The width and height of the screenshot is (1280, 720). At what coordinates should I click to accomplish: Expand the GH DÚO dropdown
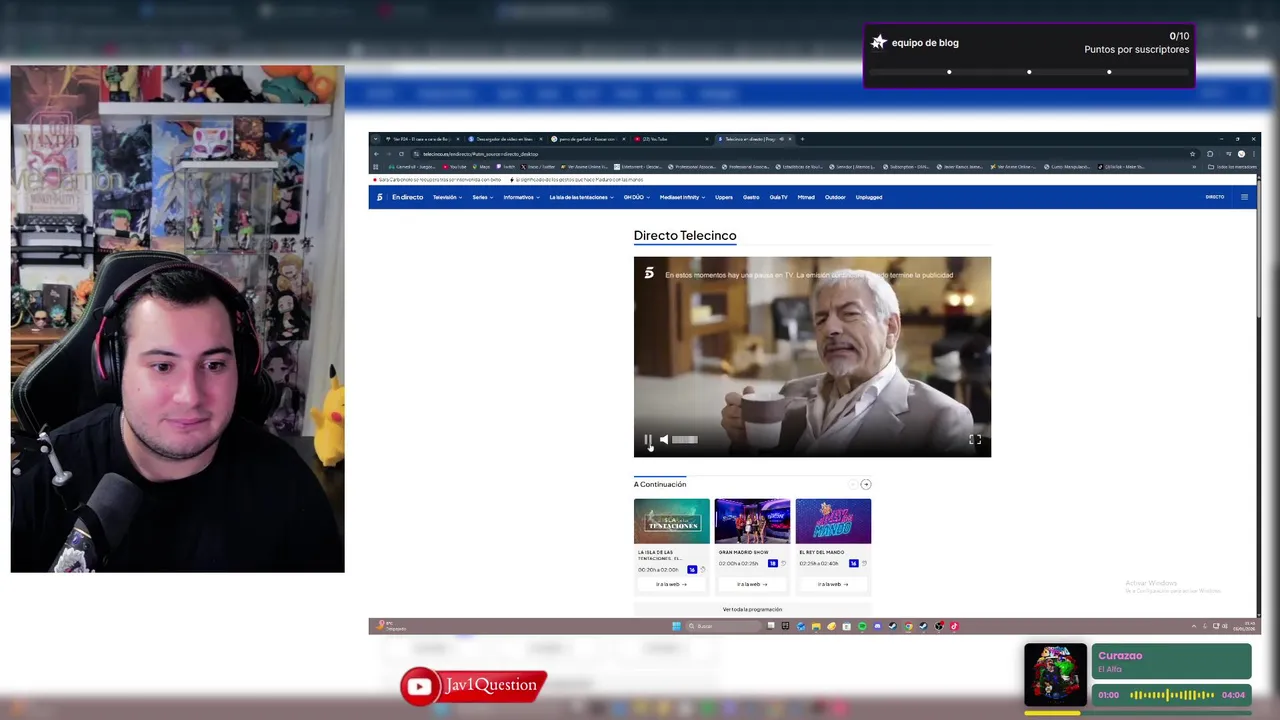point(636,197)
